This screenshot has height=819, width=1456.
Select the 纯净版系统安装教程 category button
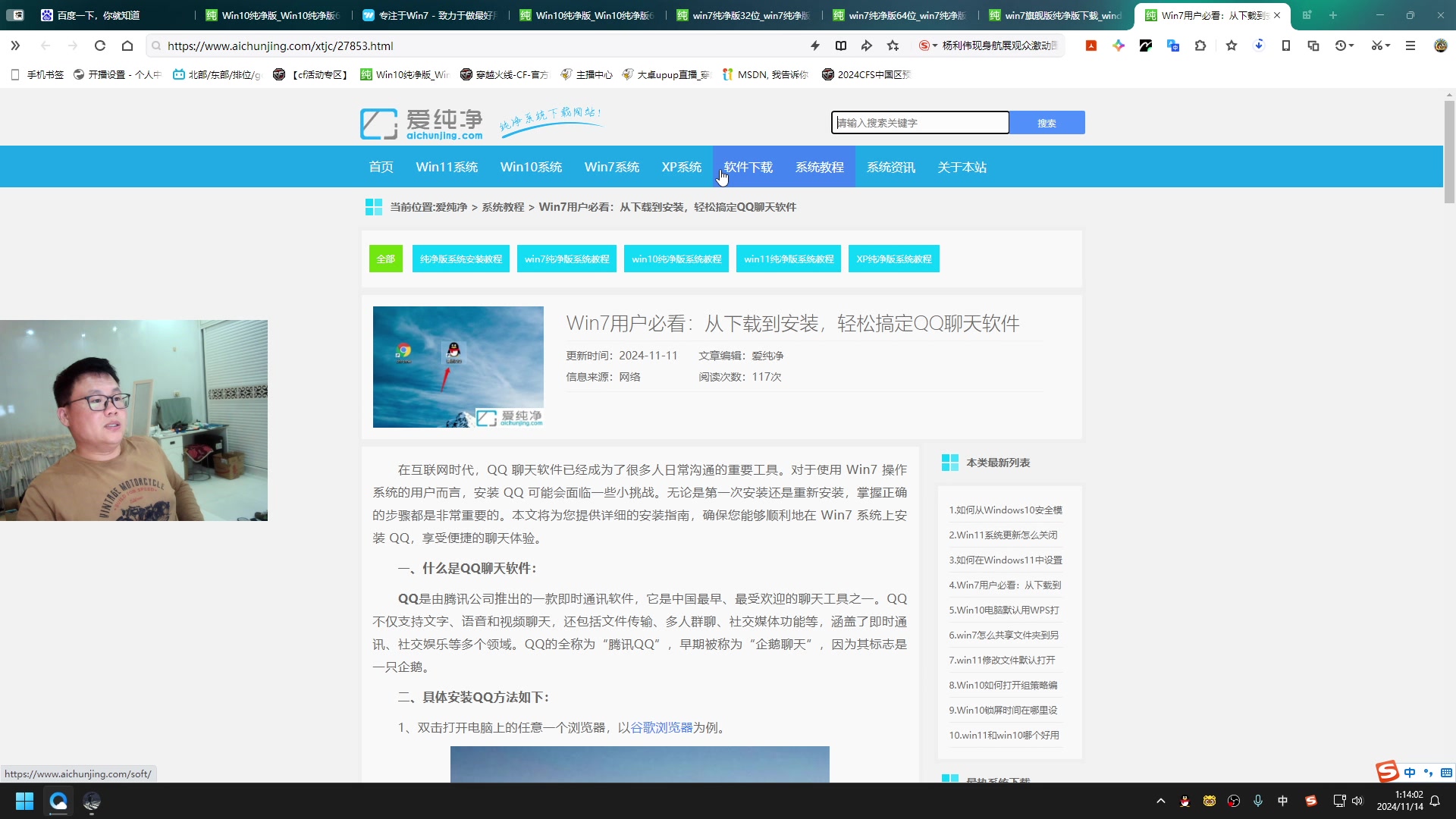[461, 259]
